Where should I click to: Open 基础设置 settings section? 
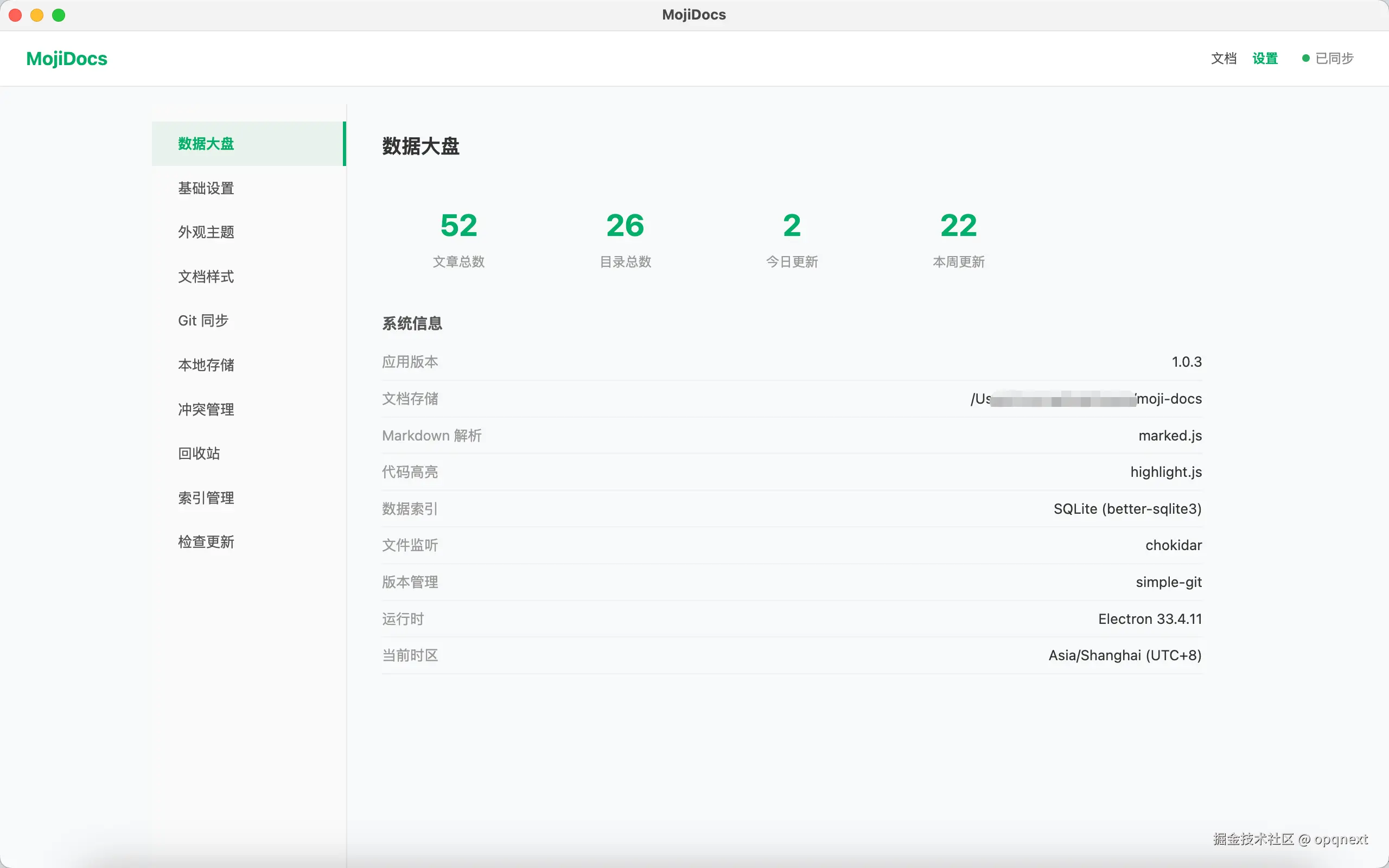point(206,188)
